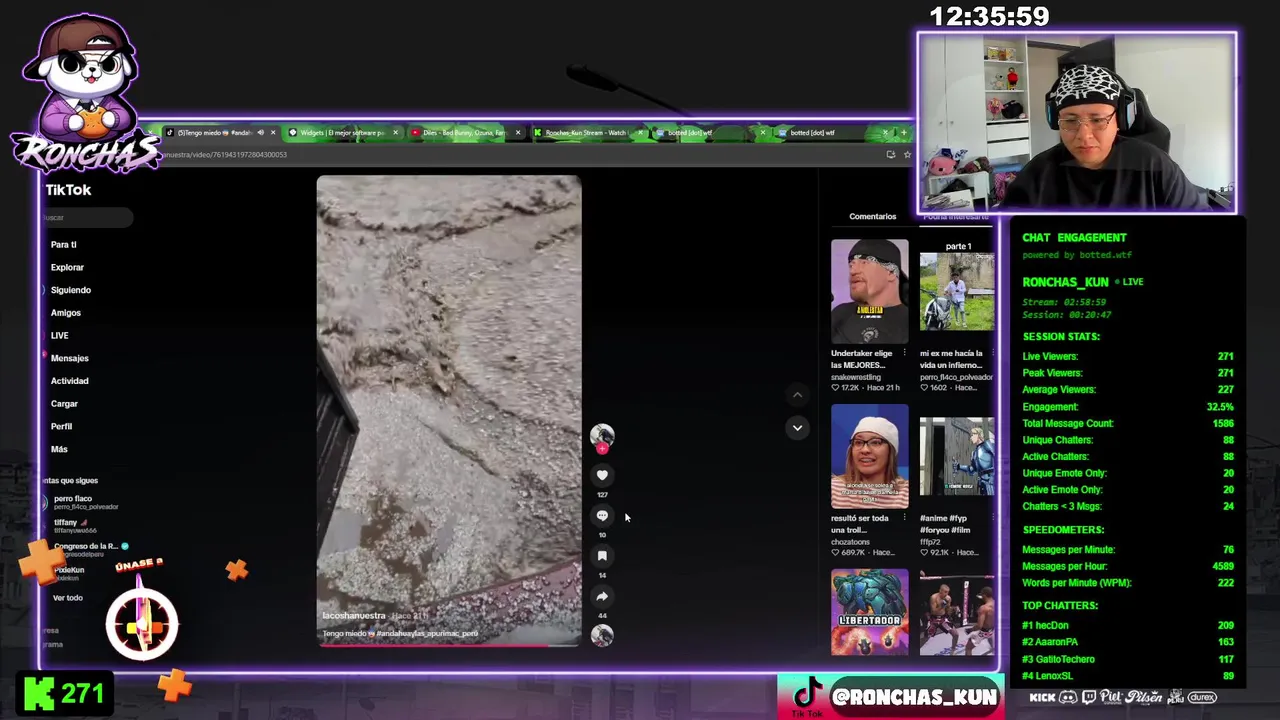Screen dimensions: 1280x720
Task: Mute the TikTok tab speaker icon
Action: pyautogui.click(x=260, y=132)
